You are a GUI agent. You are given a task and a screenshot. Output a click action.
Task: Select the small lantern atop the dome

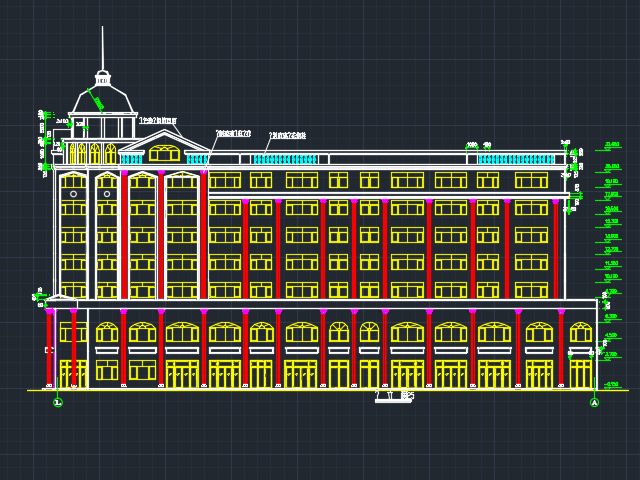click(102, 78)
